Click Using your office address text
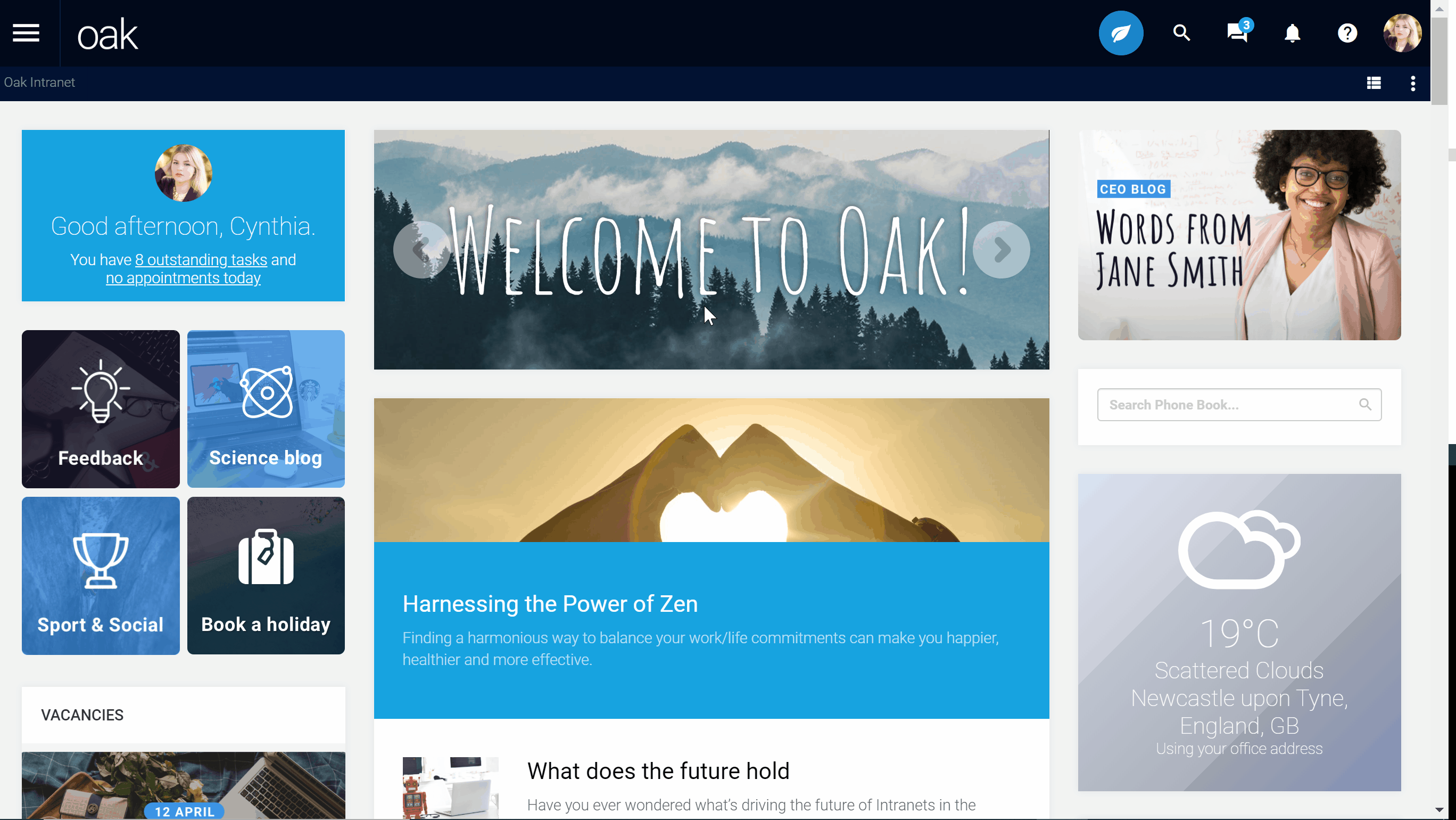Image resolution: width=1456 pixels, height=820 pixels. (1239, 749)
